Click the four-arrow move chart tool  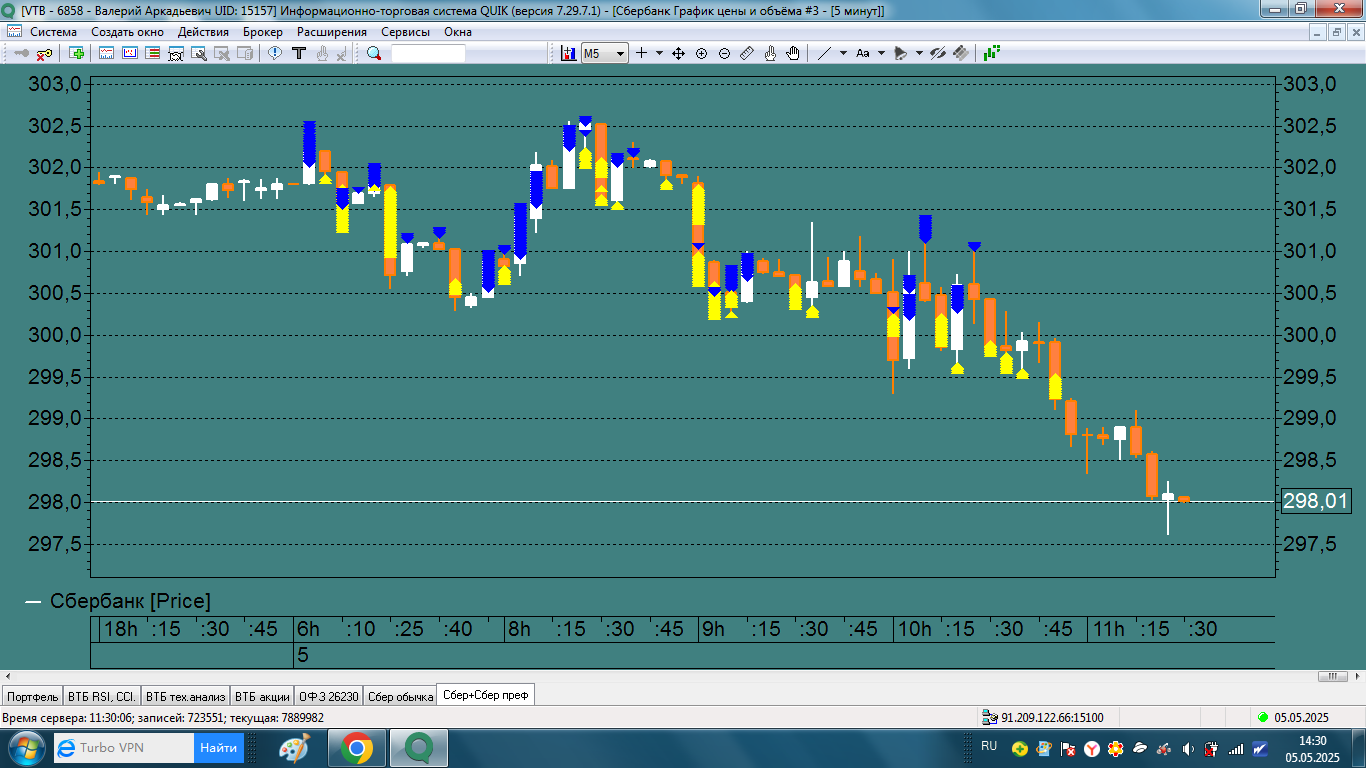pyautogui.click(x=678, y=53)
